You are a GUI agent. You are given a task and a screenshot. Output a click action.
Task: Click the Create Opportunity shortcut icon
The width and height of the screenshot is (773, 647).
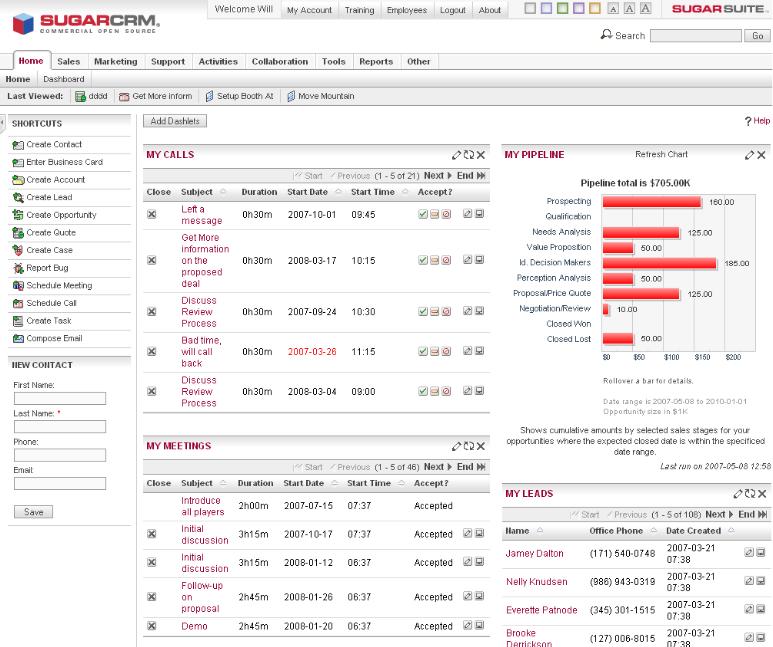tap(18, 215)
